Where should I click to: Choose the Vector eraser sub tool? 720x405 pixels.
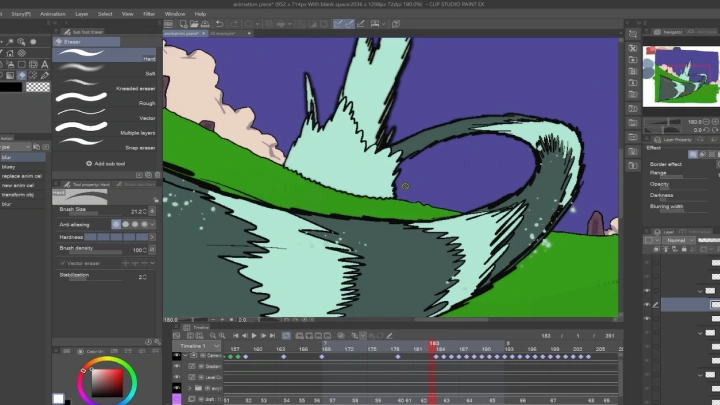(x=105, y=114)
